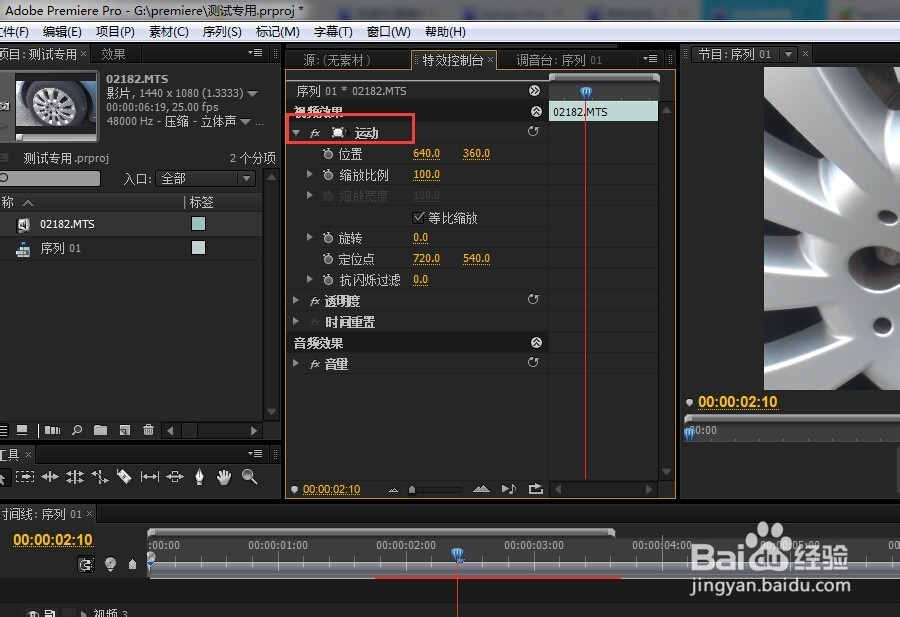The width and height of the screenshot is (900, 617).
Task: Switch to the 调音台: 序列 01 tab
Action: coord(559,60)
